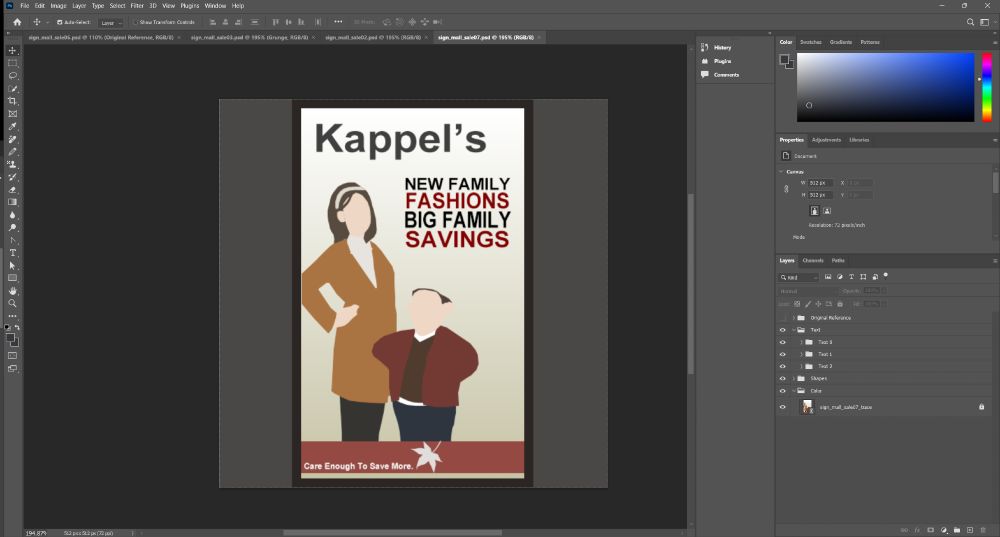
Task: Toggle Auto-Select checkbox
Action: pyautogui.click(x=59, y=22)
